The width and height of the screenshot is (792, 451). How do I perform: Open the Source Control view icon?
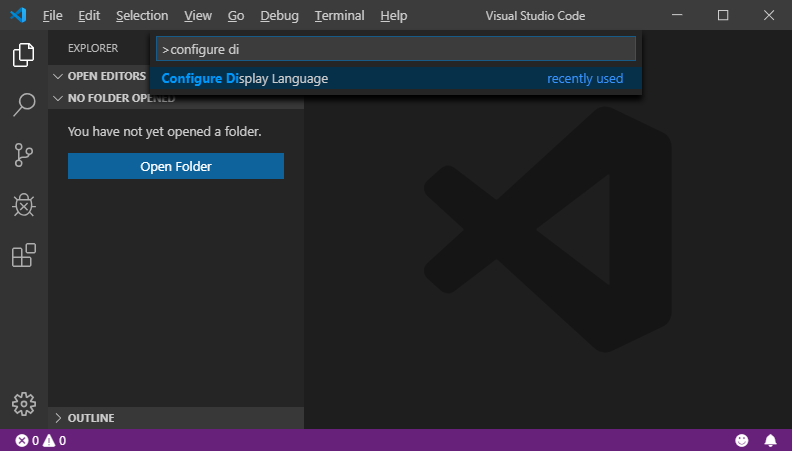pyautogui.click(x=23, y=155)
